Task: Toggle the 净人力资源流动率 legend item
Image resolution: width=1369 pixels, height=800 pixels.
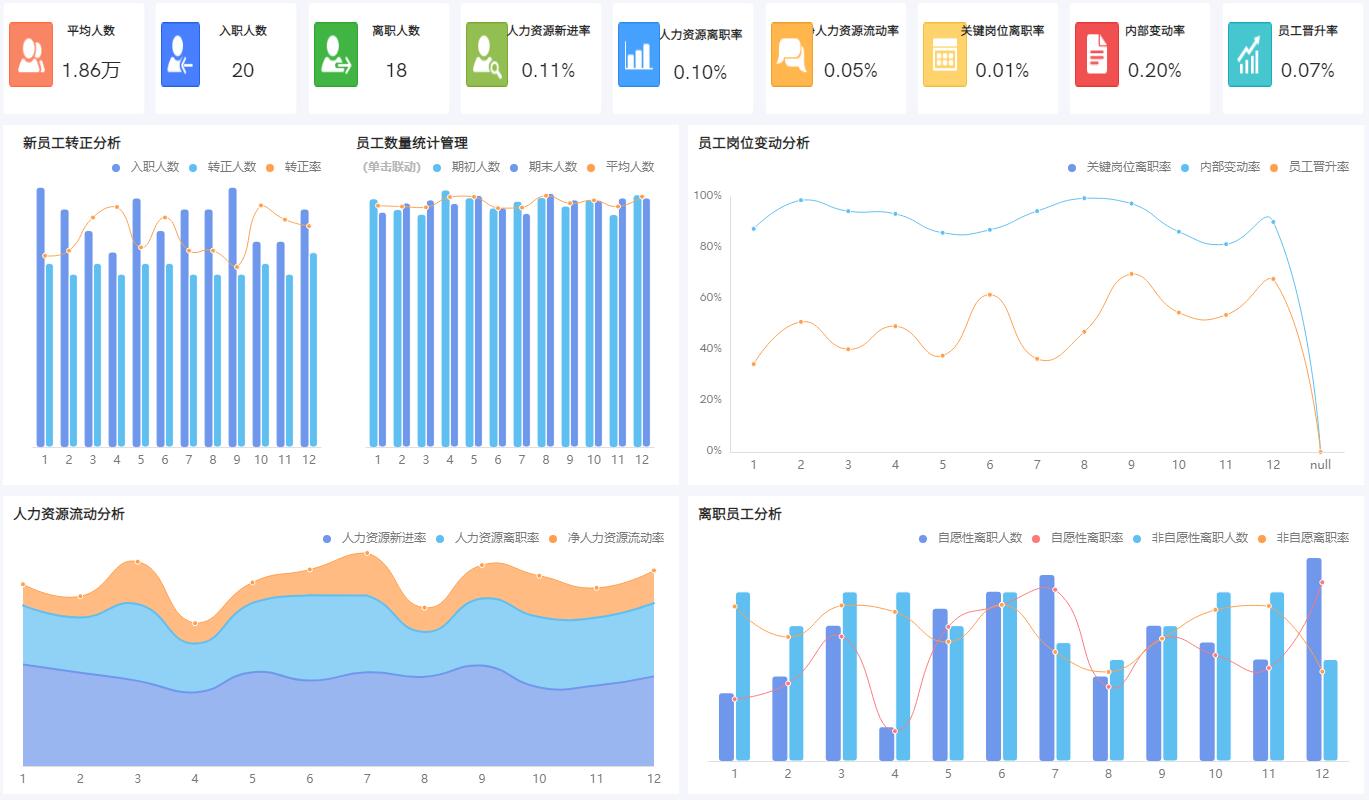Action: pos(614,537)
